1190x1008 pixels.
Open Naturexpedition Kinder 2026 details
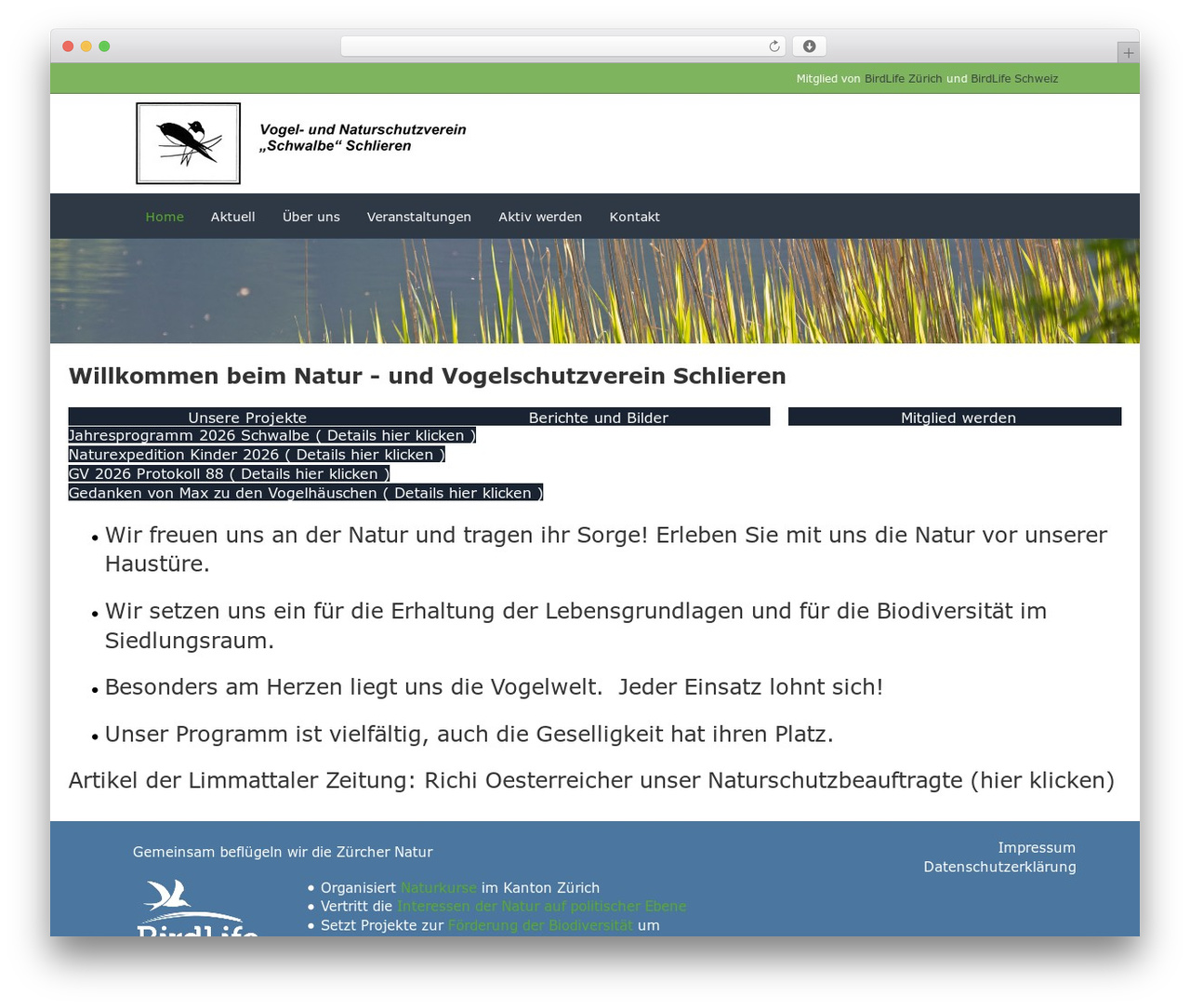pos(257,455)
